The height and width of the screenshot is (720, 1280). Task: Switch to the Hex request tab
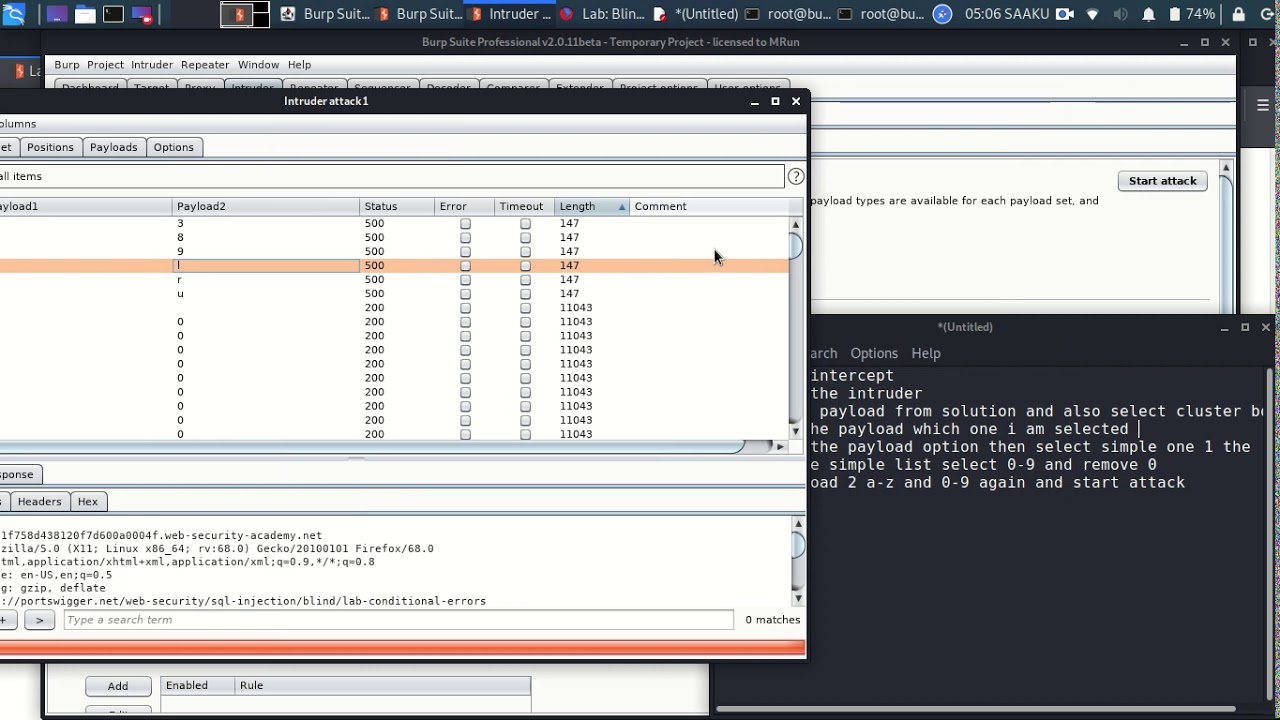pyautogui.click(x=88, y=501)
